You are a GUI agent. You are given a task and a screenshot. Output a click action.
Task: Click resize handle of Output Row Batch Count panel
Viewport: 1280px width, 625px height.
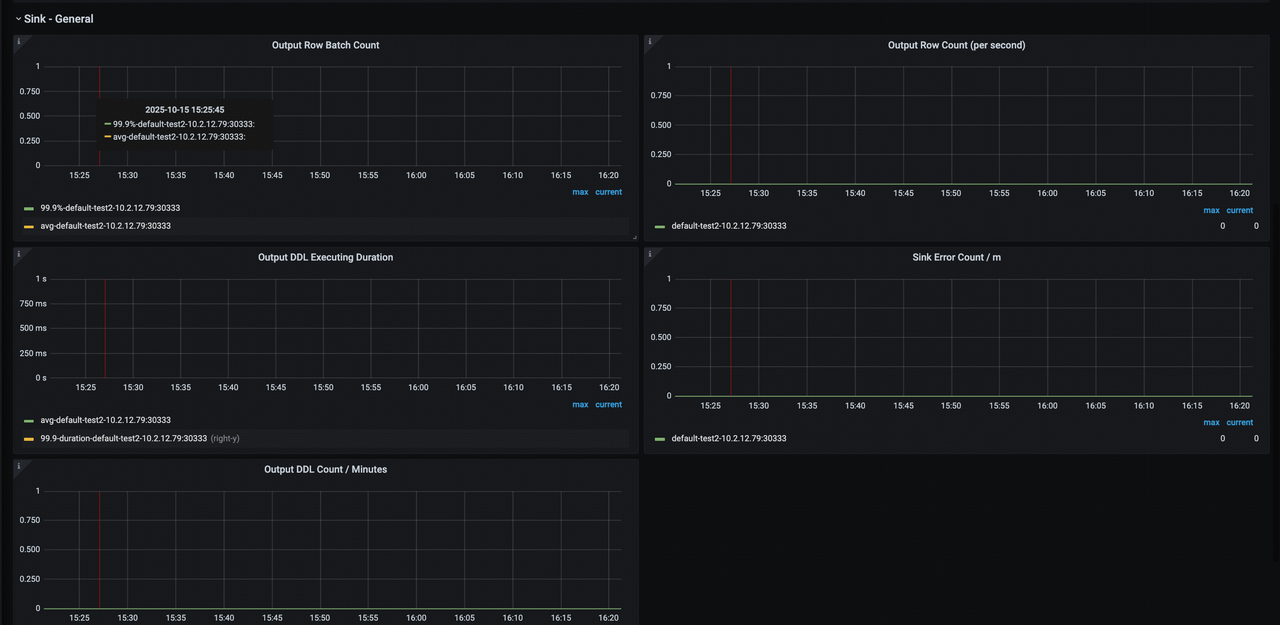pos(633,237)
